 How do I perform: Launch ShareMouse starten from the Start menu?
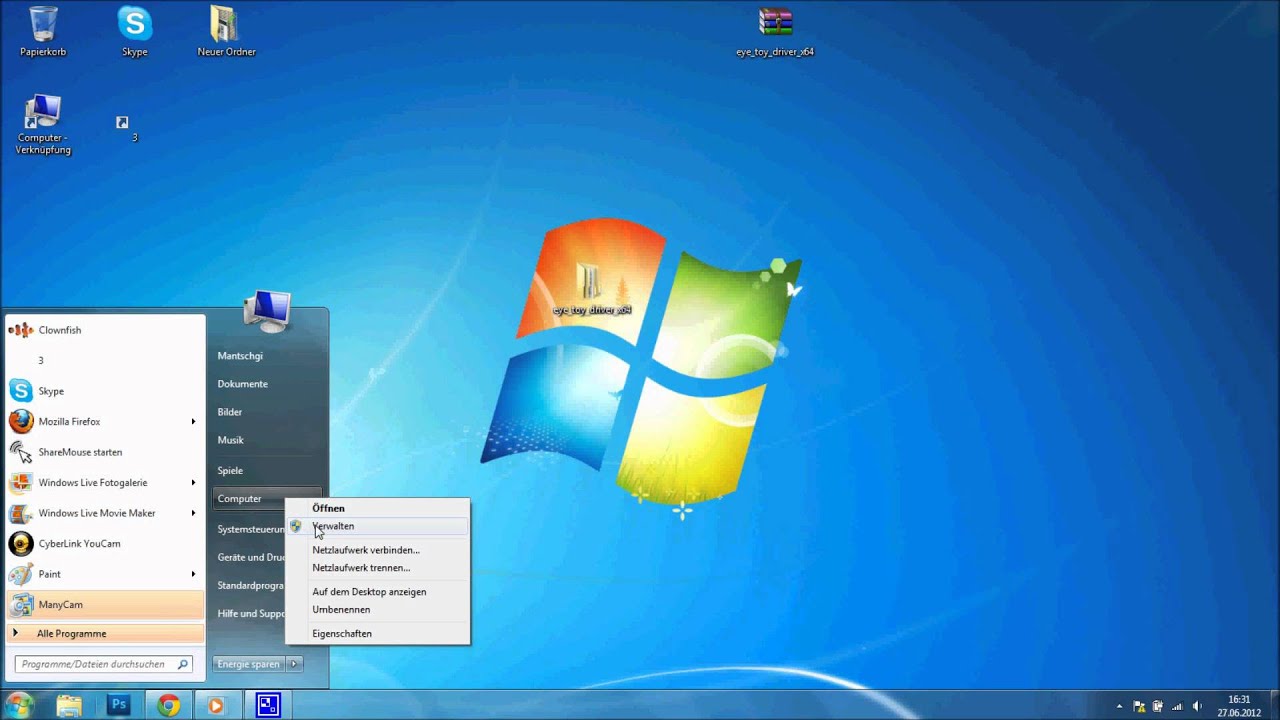pos(105,452)
